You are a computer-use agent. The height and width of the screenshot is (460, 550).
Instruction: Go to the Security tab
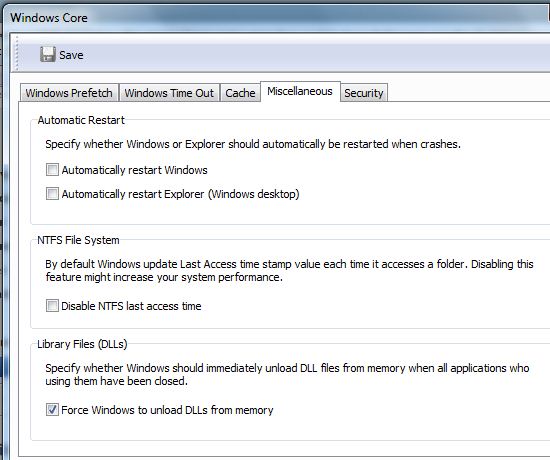[x=364, y=93]
